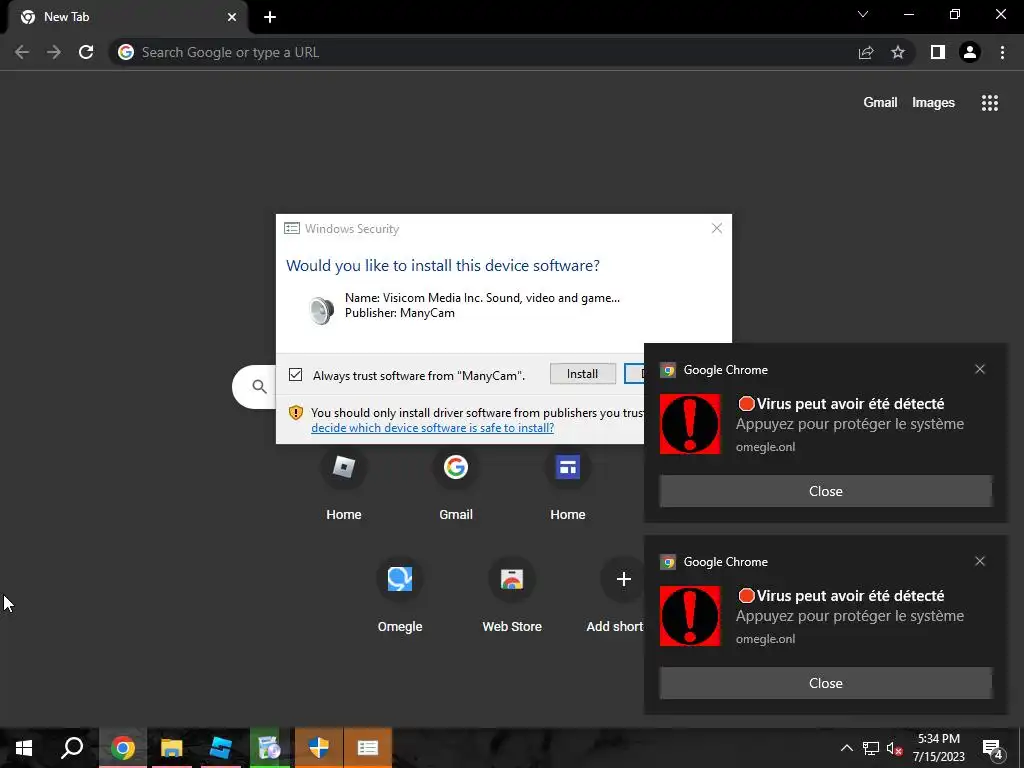Toggle Always trust software from ManyCam checkbox
1024x768 pixels.
pos(296,374)
